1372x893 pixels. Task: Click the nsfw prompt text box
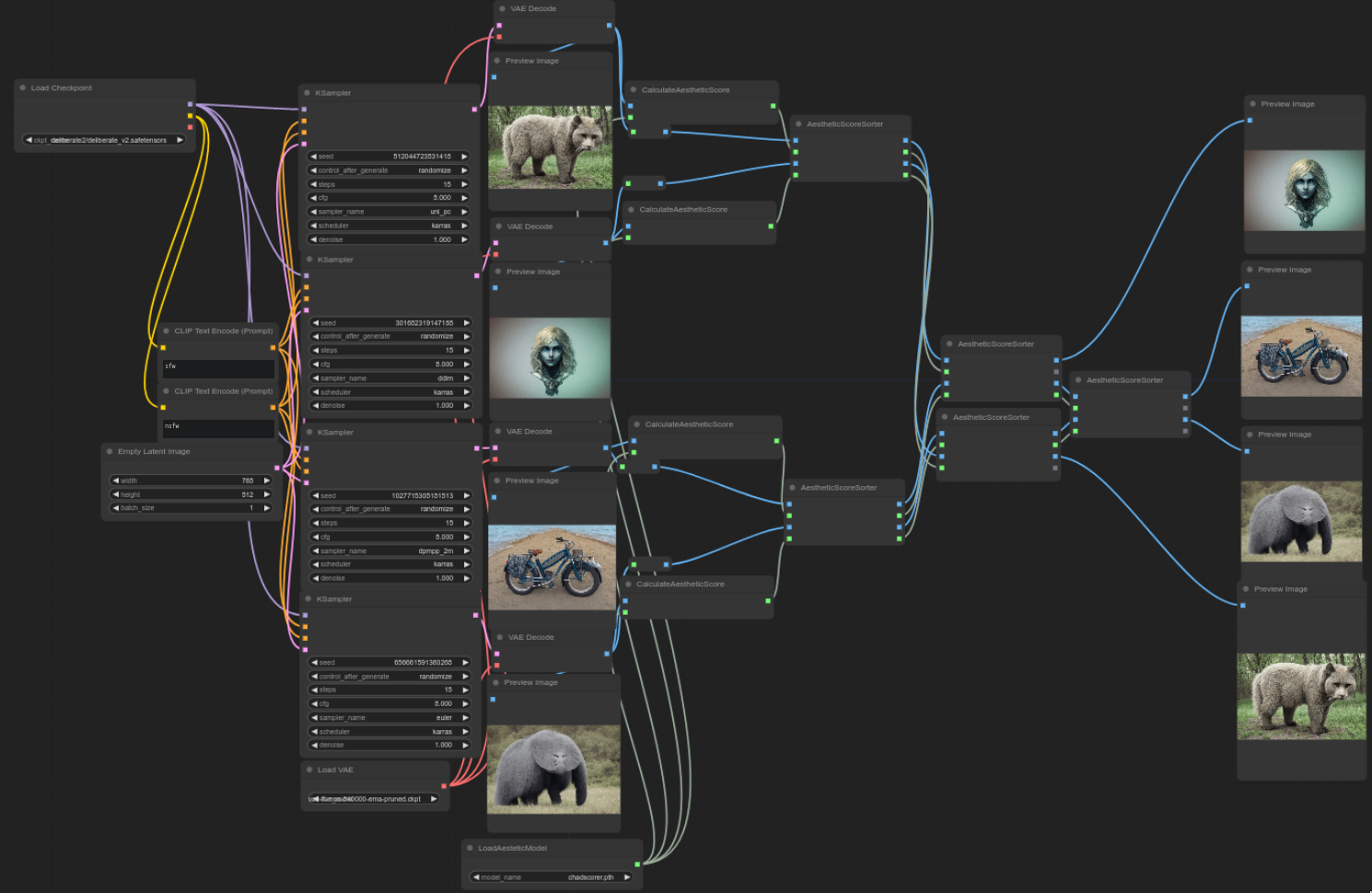[x=219, y=429]
